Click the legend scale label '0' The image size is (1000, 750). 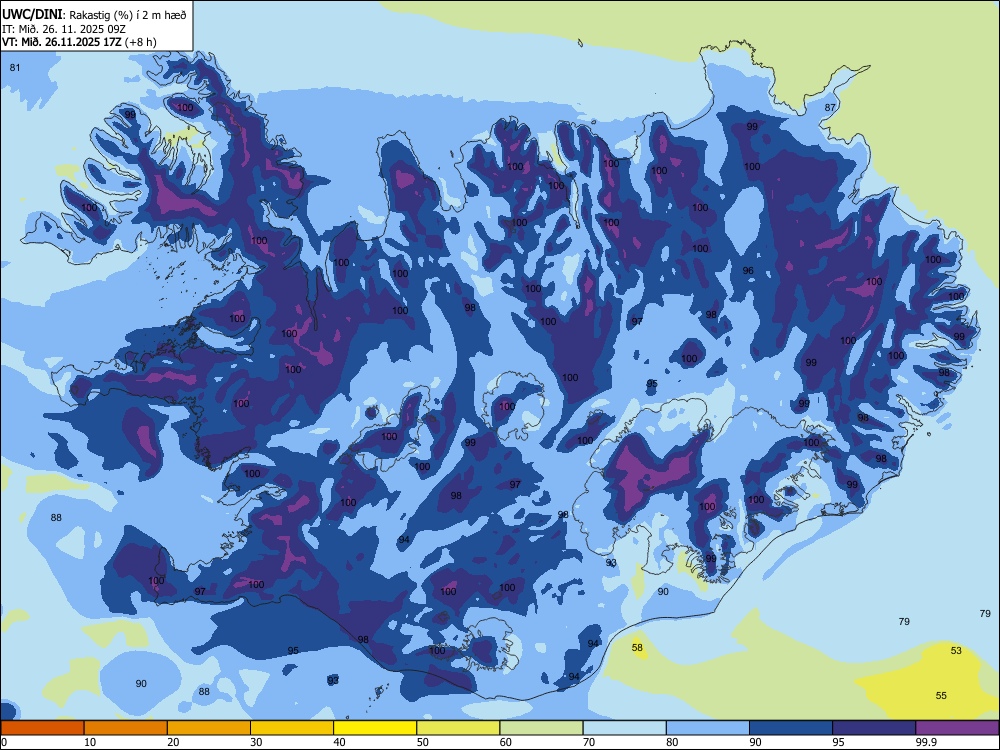tap(4, 742)
